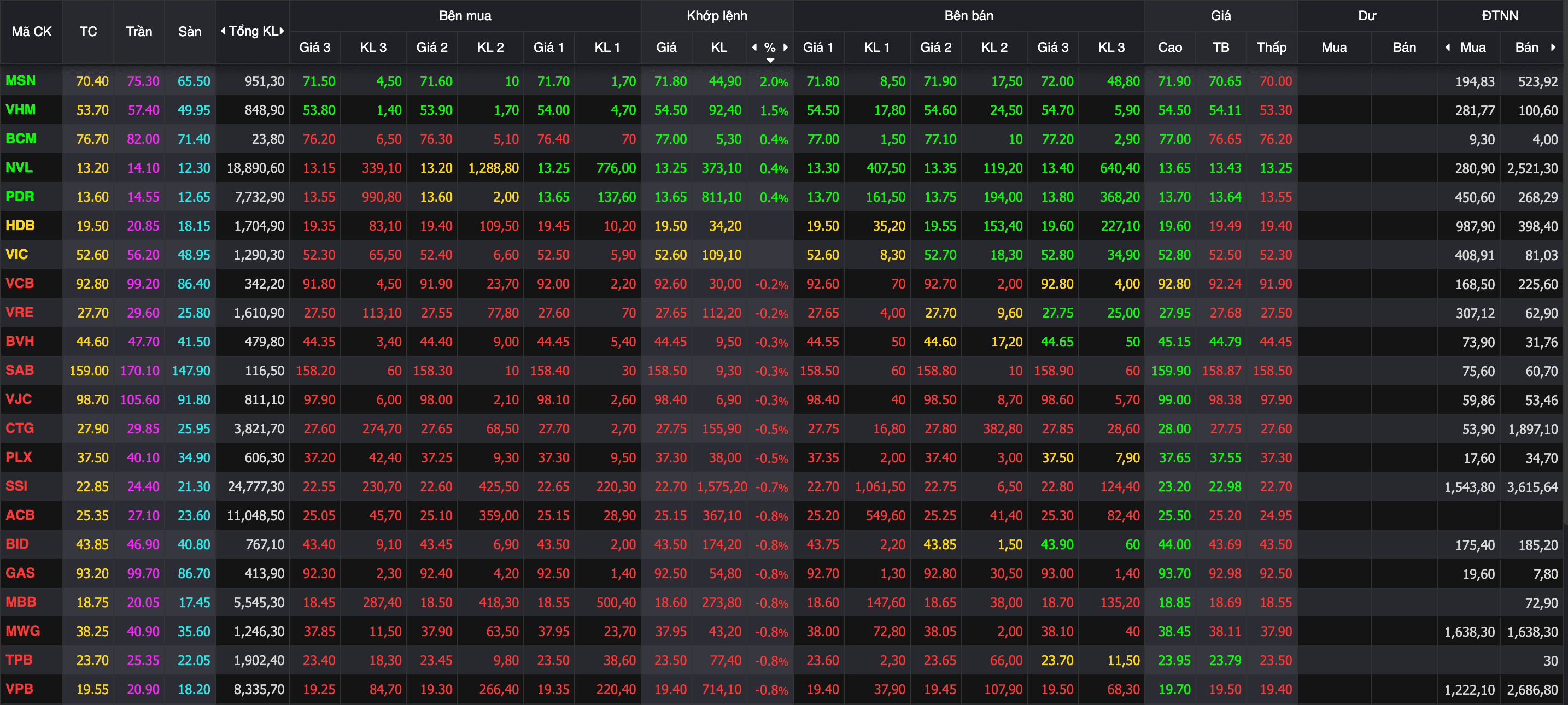This screenshot has height=705, width=1568.
Task: Click NVL total volume 18,890,60
Action: pos(256,168)
